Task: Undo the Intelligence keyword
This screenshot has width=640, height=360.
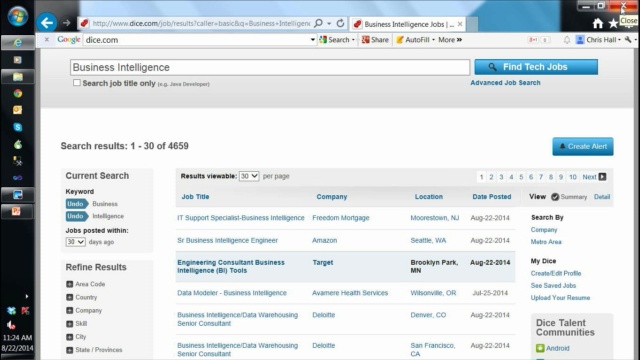Action: [77, 216]
